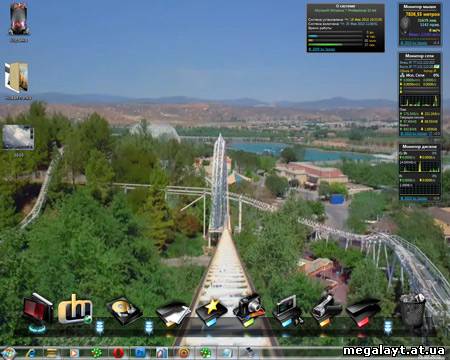This screenshot has height=360, width=450.
Task: Open the red round taskbar application
Action: (x=118, y=353)
